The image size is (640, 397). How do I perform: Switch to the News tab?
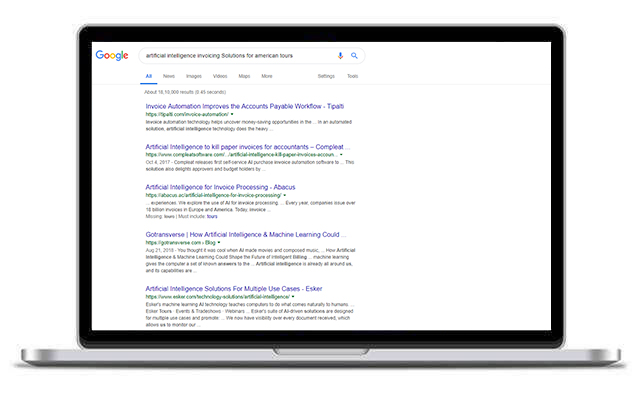pyautogui.click(x=169, y=76)
